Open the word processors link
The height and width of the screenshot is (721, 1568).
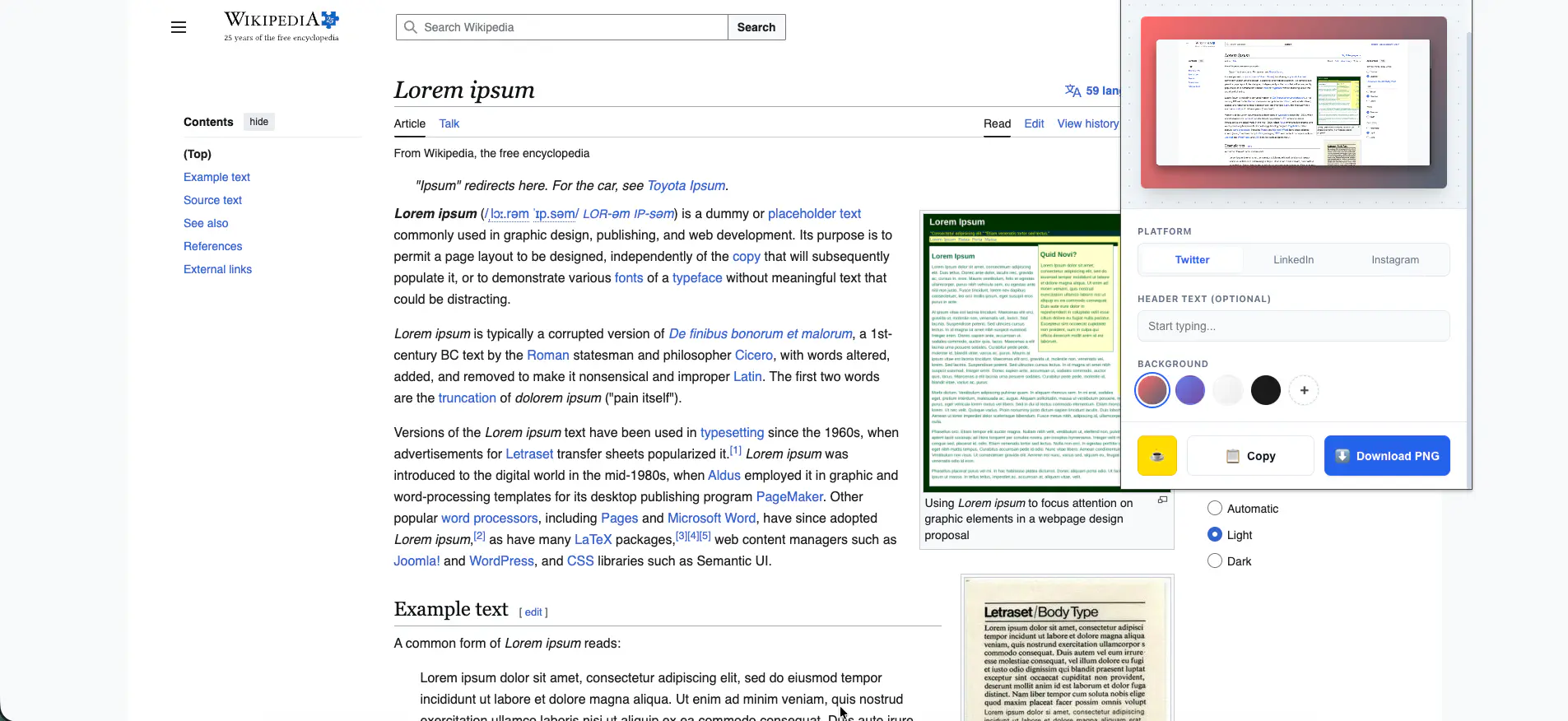pos(490,518)
